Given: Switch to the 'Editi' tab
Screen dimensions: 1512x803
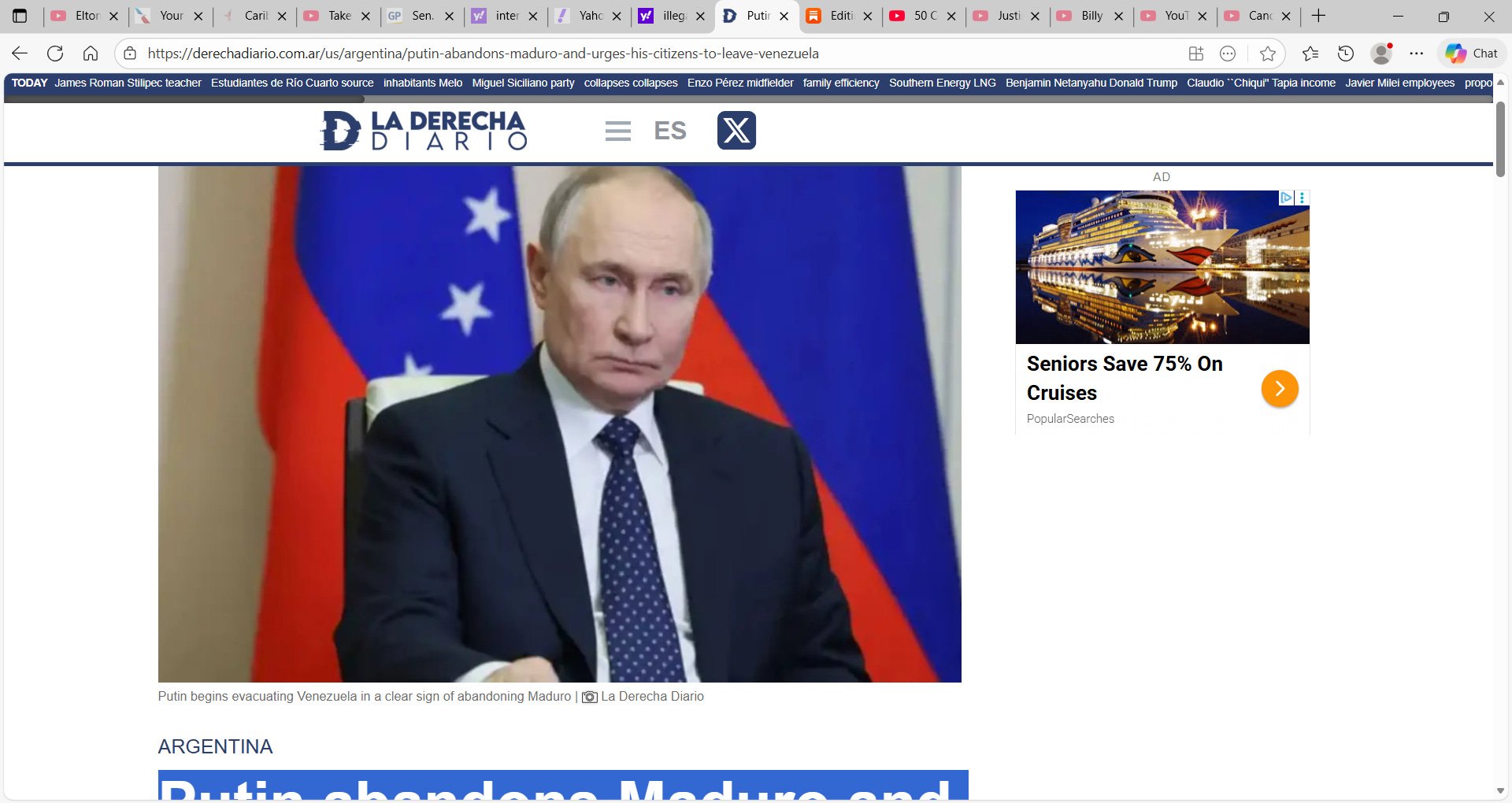Looking at the screenshot, I should [839, 16].
